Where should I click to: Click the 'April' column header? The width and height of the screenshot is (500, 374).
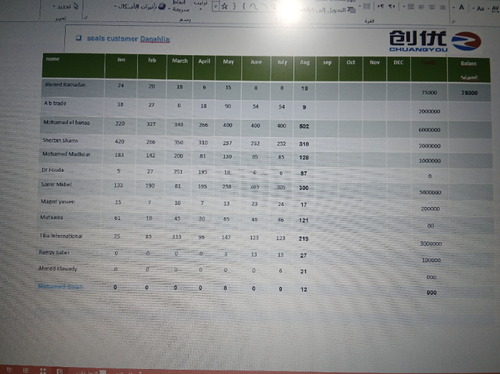204,67
